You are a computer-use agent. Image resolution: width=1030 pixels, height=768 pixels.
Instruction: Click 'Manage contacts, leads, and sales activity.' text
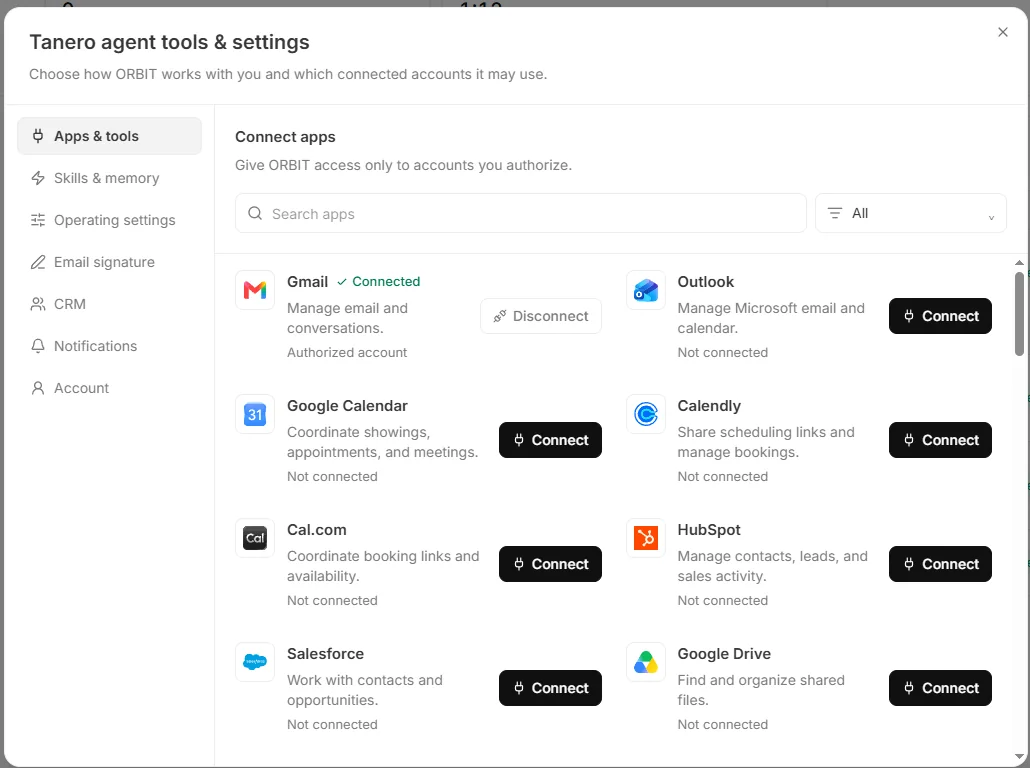772,566
